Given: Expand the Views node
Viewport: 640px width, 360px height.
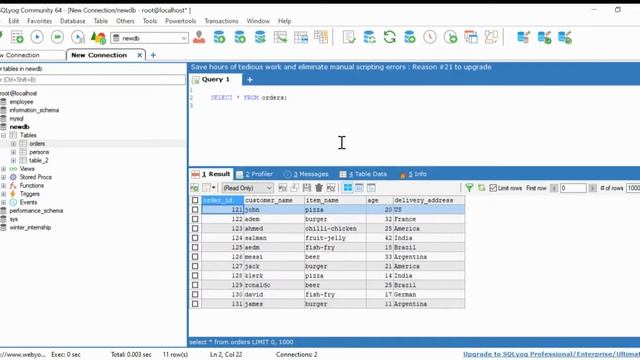Looking at the screenshot, I should pos(4,169).
